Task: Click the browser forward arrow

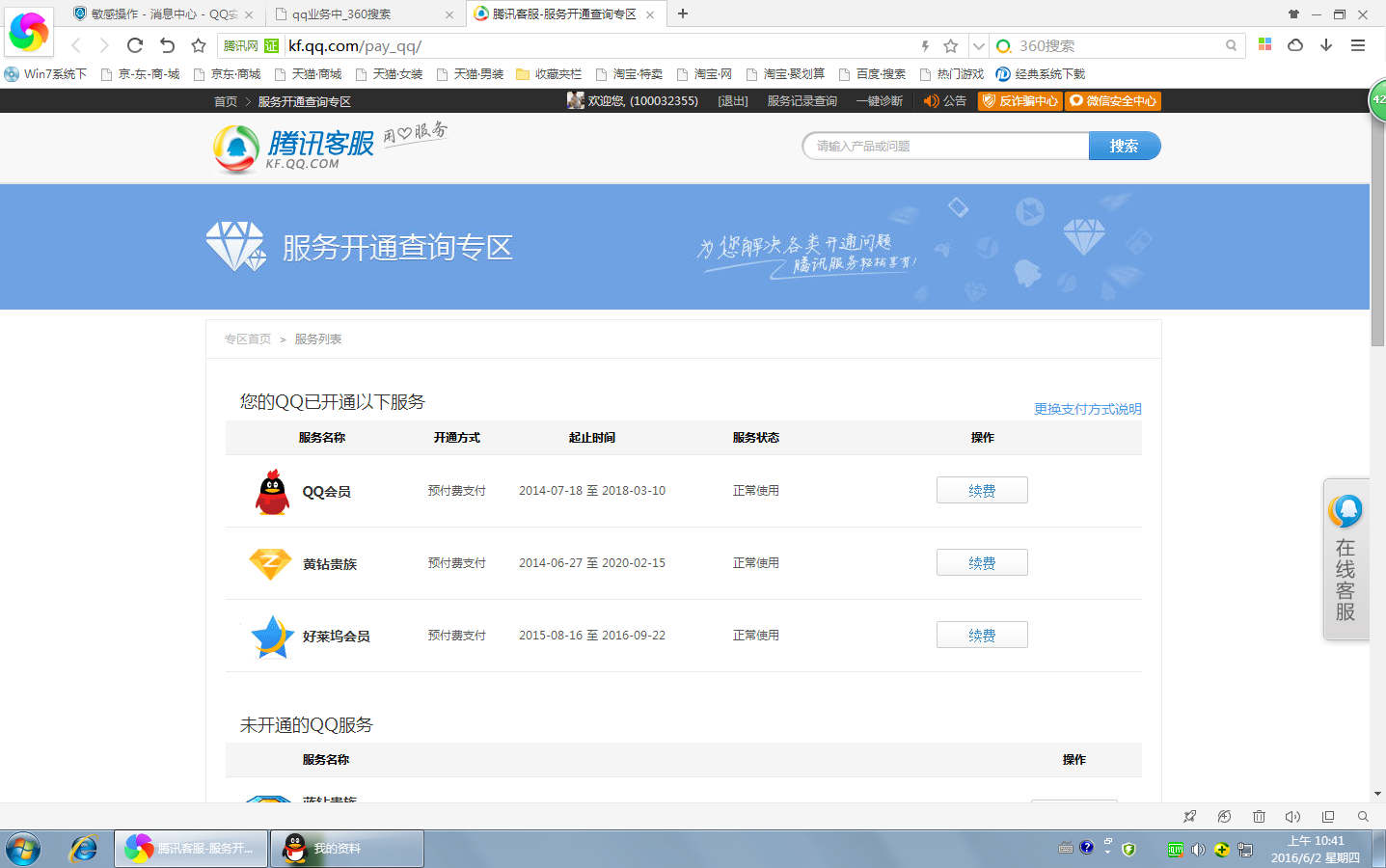Action: (104, 45)
